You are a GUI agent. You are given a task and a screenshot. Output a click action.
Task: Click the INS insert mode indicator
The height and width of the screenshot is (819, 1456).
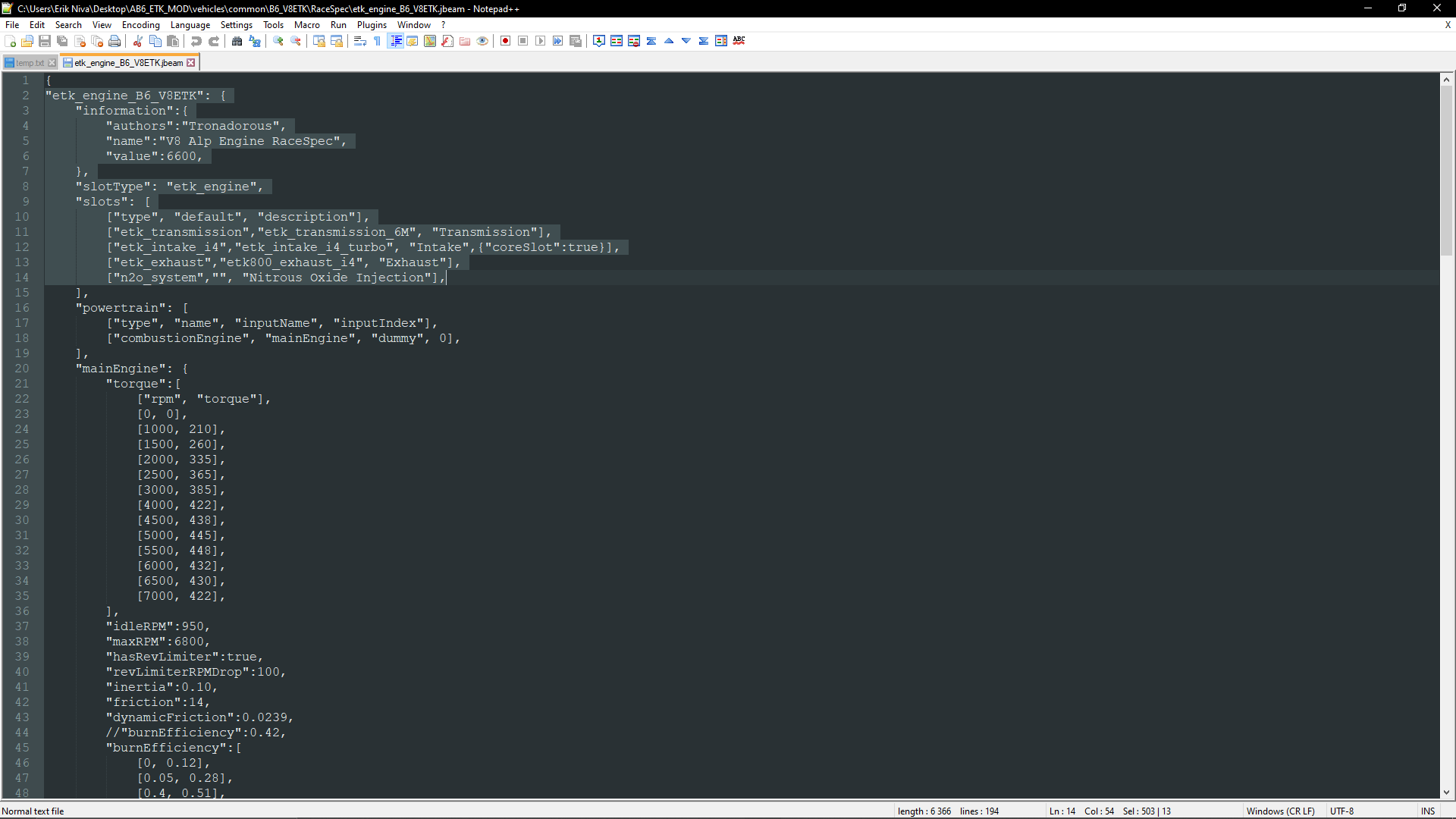(x=1428, y=811)
